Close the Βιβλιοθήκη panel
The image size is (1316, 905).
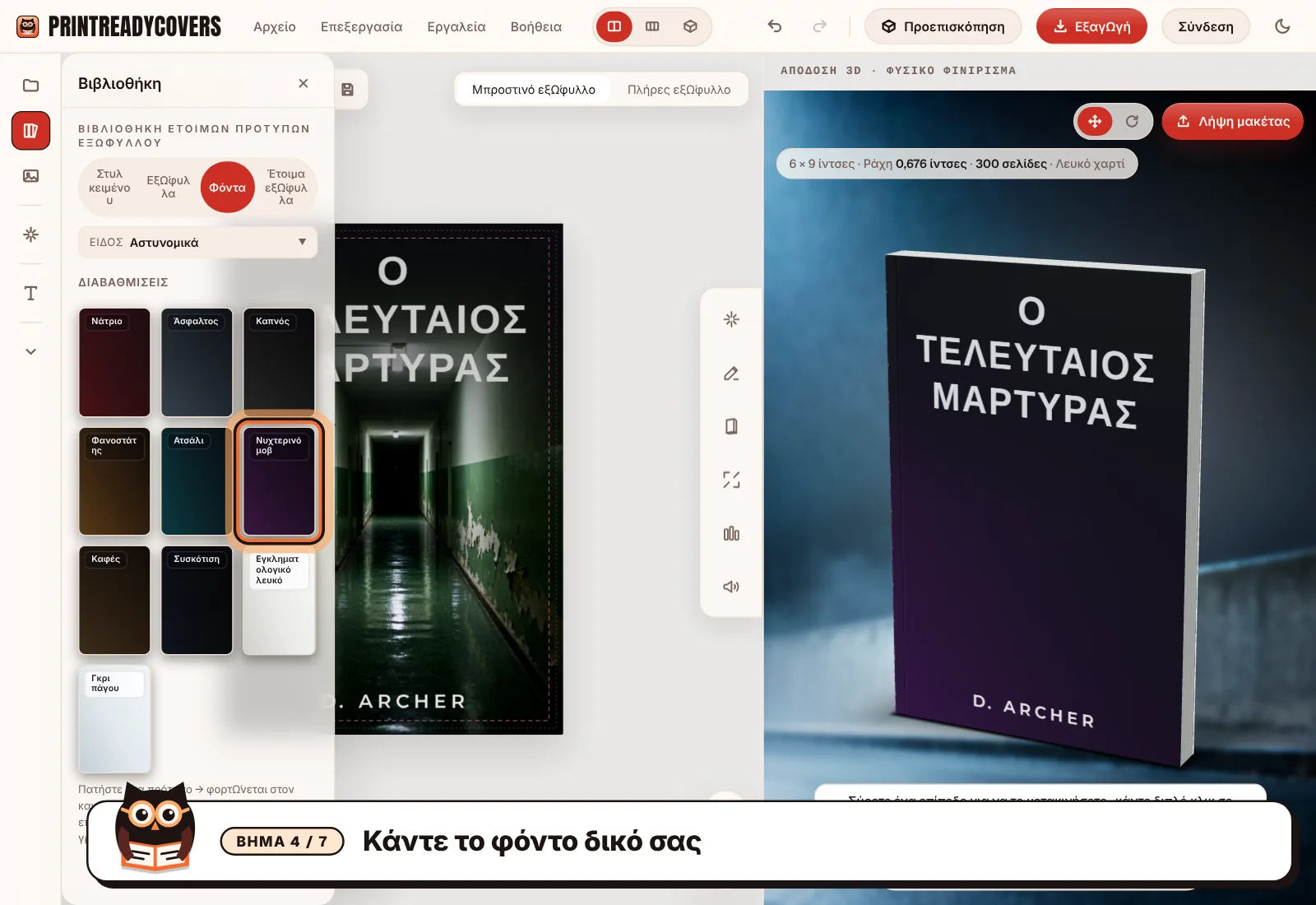[x=304, y=83]
